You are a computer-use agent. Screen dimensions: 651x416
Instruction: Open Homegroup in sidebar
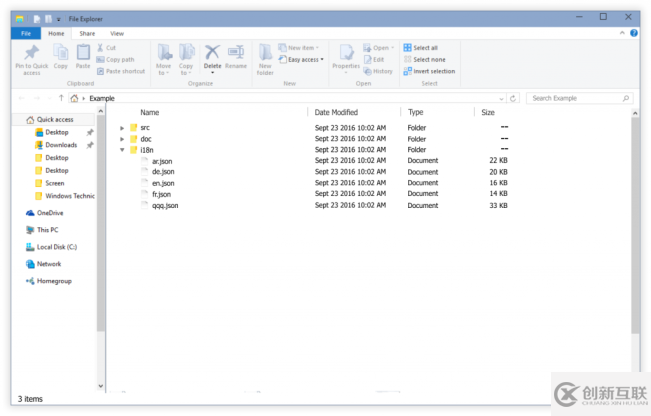pyautogui.click(x=49, y=281)
